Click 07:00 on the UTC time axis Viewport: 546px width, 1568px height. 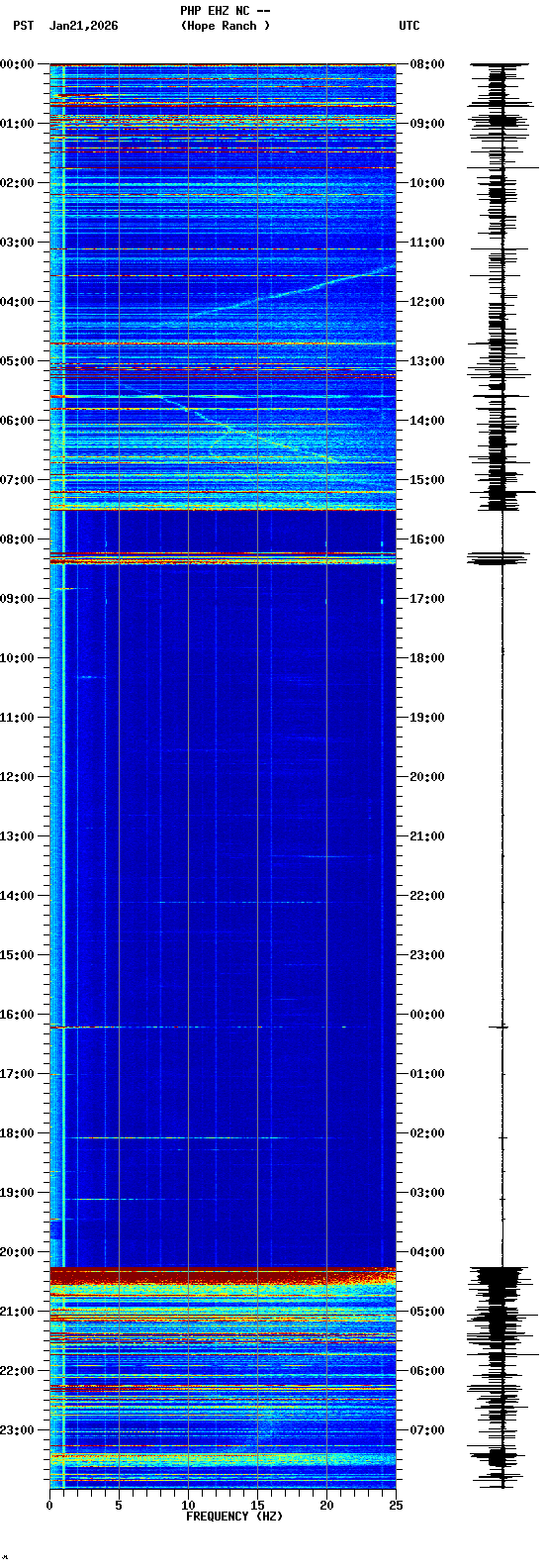[427, 1430]
